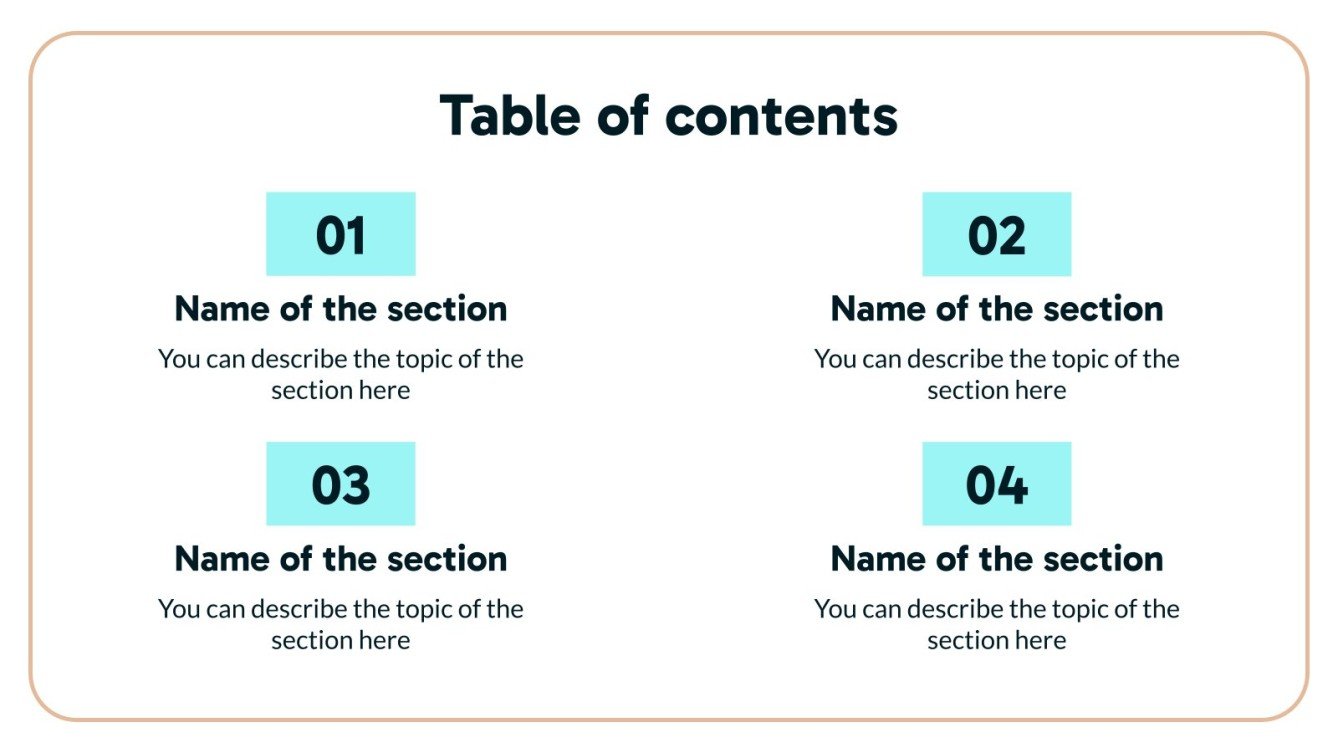The height and width of the screenshot is (753, 1338).
Task: Click the section name under 01
Action: click(x=340, y=309)
